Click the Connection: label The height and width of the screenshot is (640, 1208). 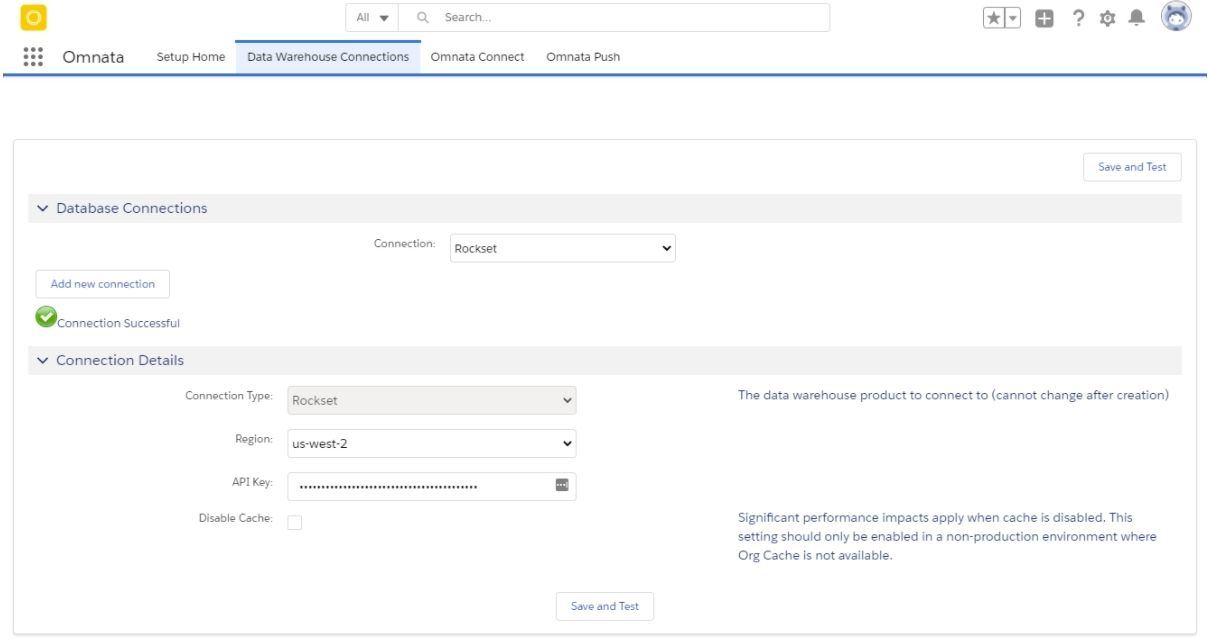(x=405, y=244)
